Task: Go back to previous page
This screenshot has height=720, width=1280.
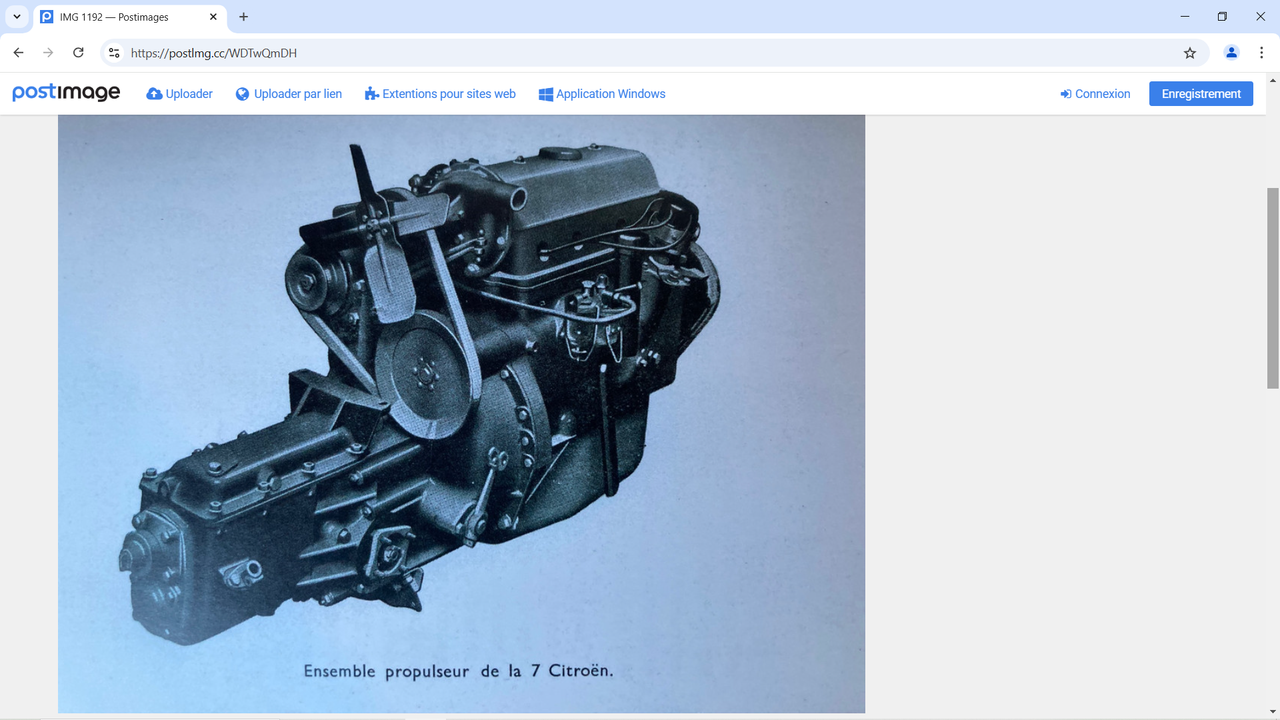Action: pos(18,53)
